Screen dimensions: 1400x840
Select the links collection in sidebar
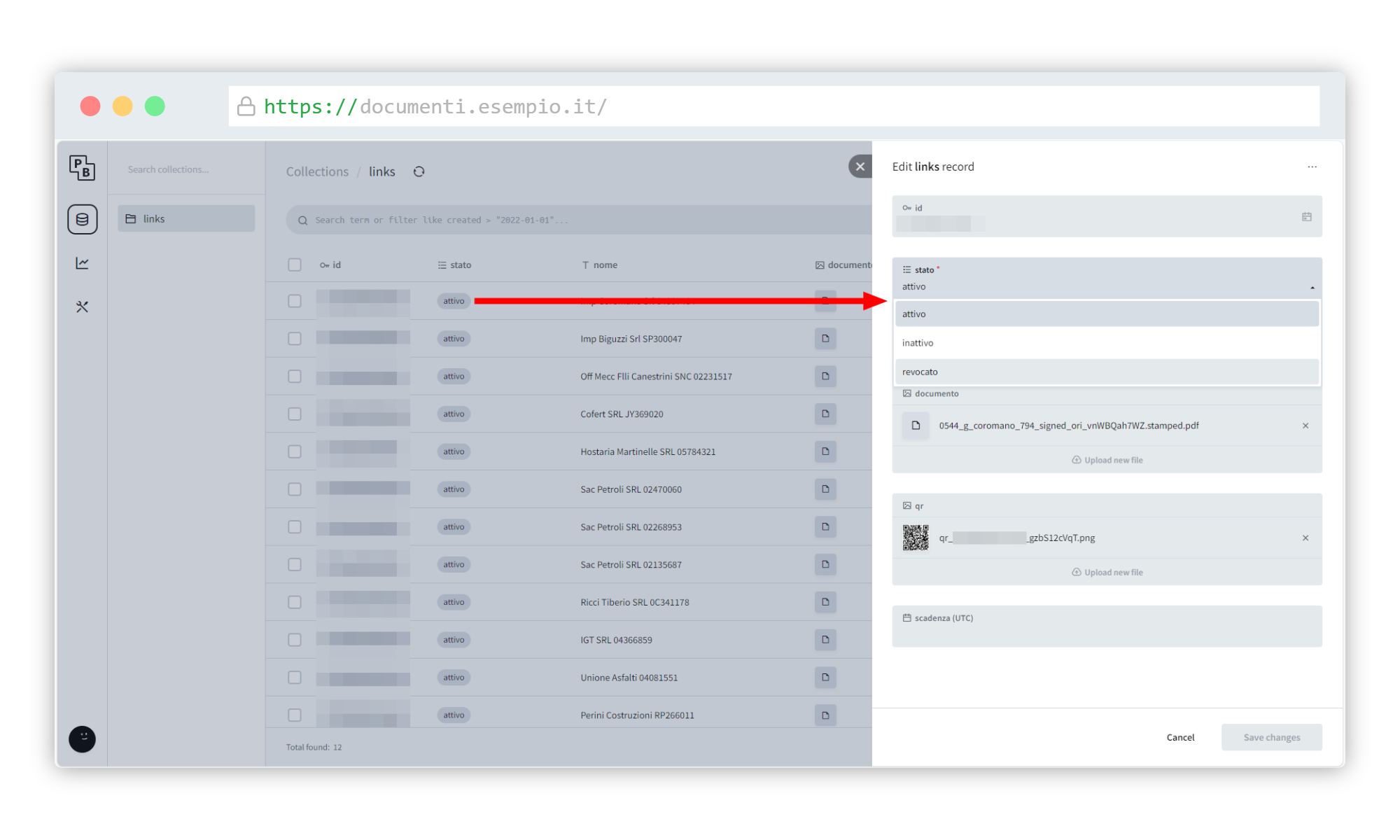(x=186, y=219)
